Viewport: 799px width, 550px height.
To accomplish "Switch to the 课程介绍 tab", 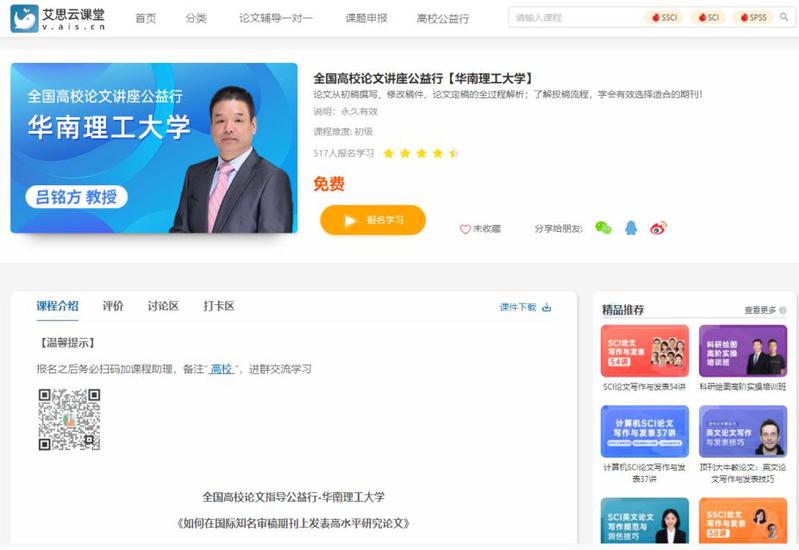I will (x=57, y=306).
